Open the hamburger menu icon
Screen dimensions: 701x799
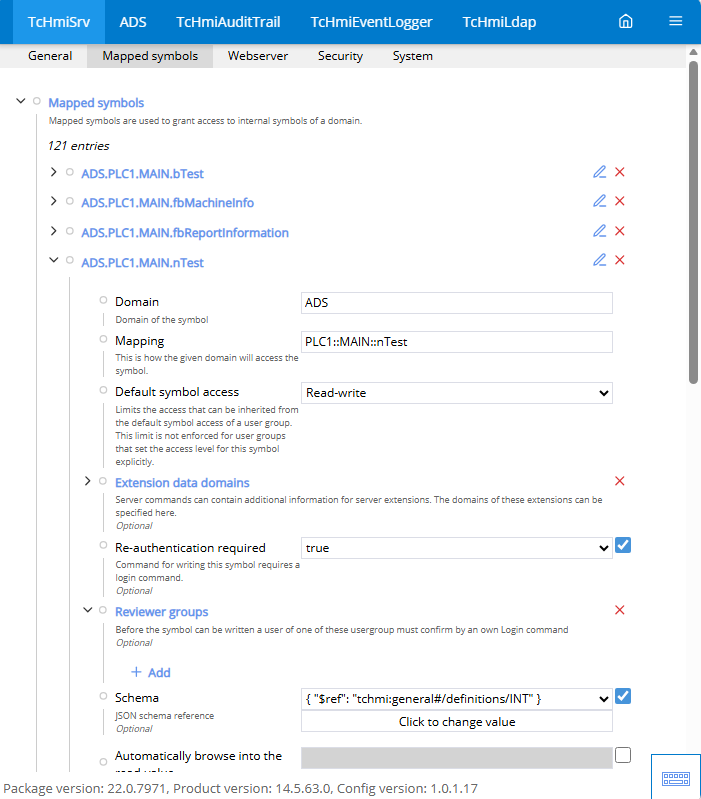click(x=676, y=21)
